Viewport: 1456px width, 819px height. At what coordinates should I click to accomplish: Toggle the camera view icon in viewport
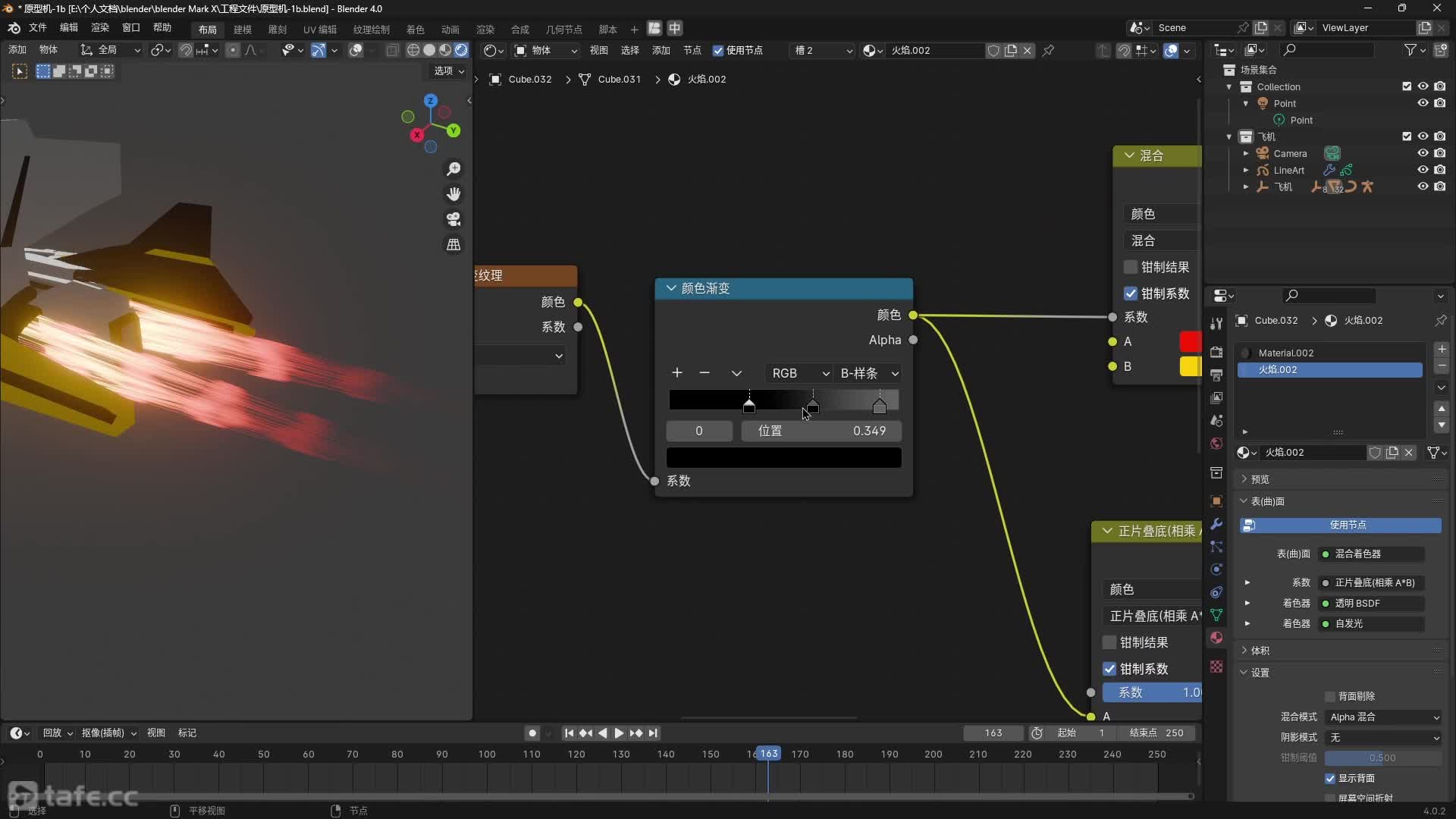453,219
